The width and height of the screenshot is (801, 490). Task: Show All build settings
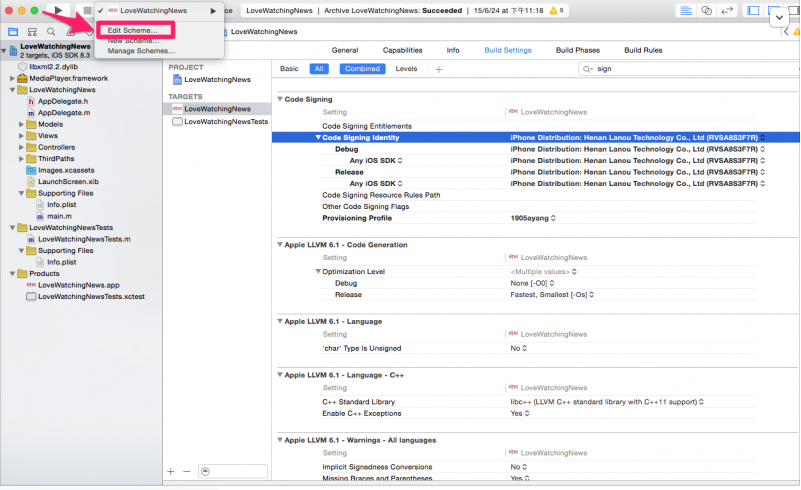click(319, 68)
